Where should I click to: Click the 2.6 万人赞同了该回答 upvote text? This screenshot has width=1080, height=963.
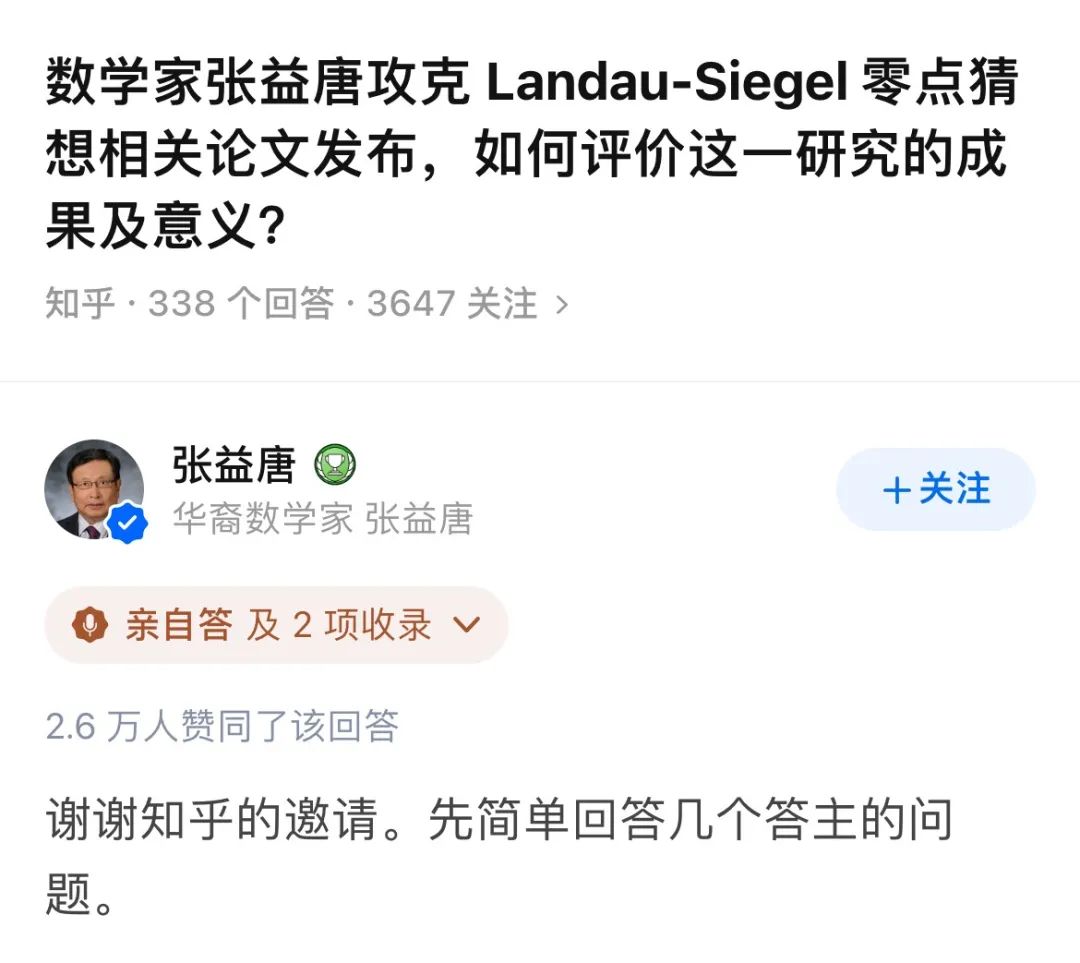coord(223,729)
